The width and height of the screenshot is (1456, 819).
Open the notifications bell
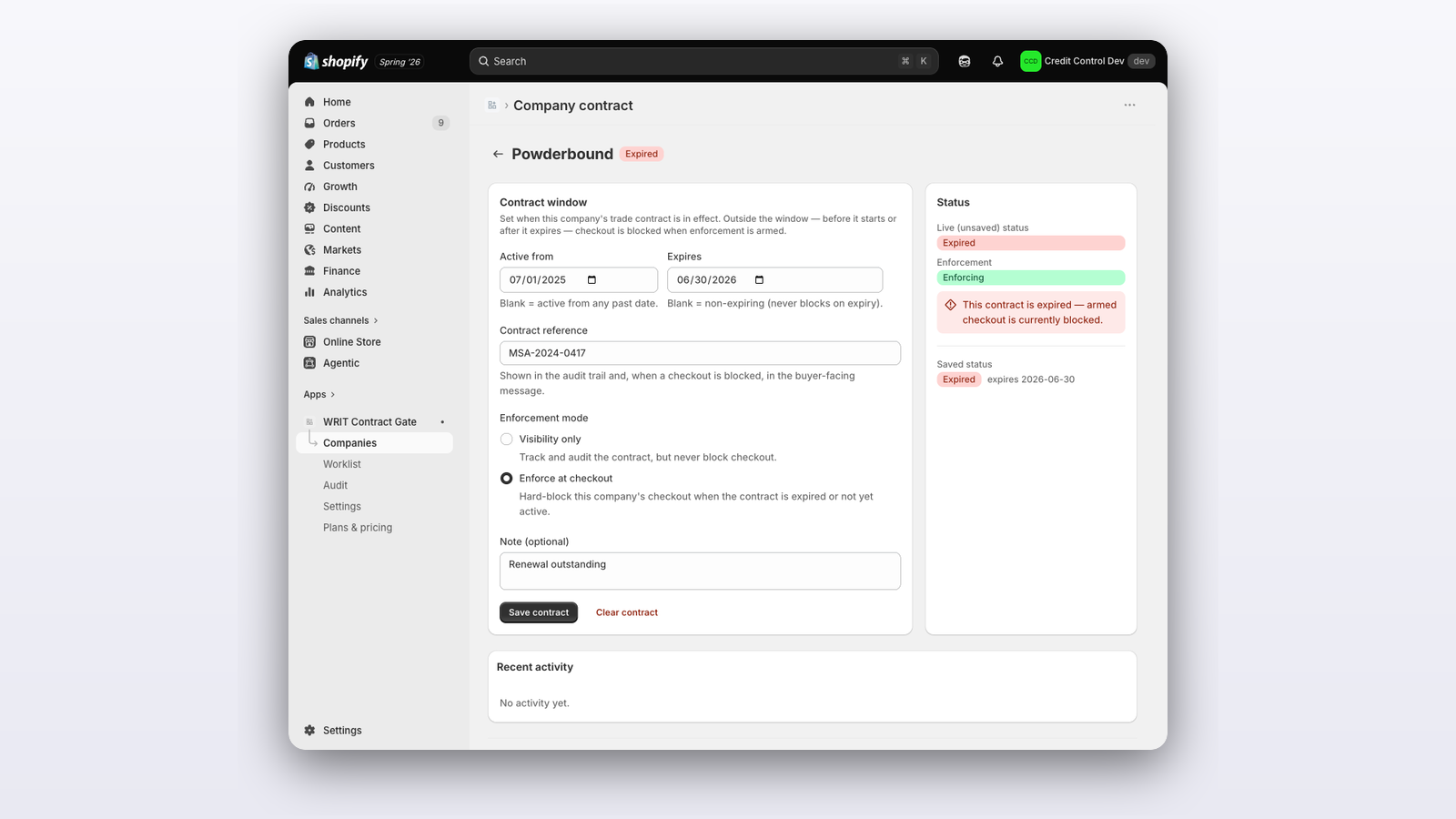[x=997, y=61]
